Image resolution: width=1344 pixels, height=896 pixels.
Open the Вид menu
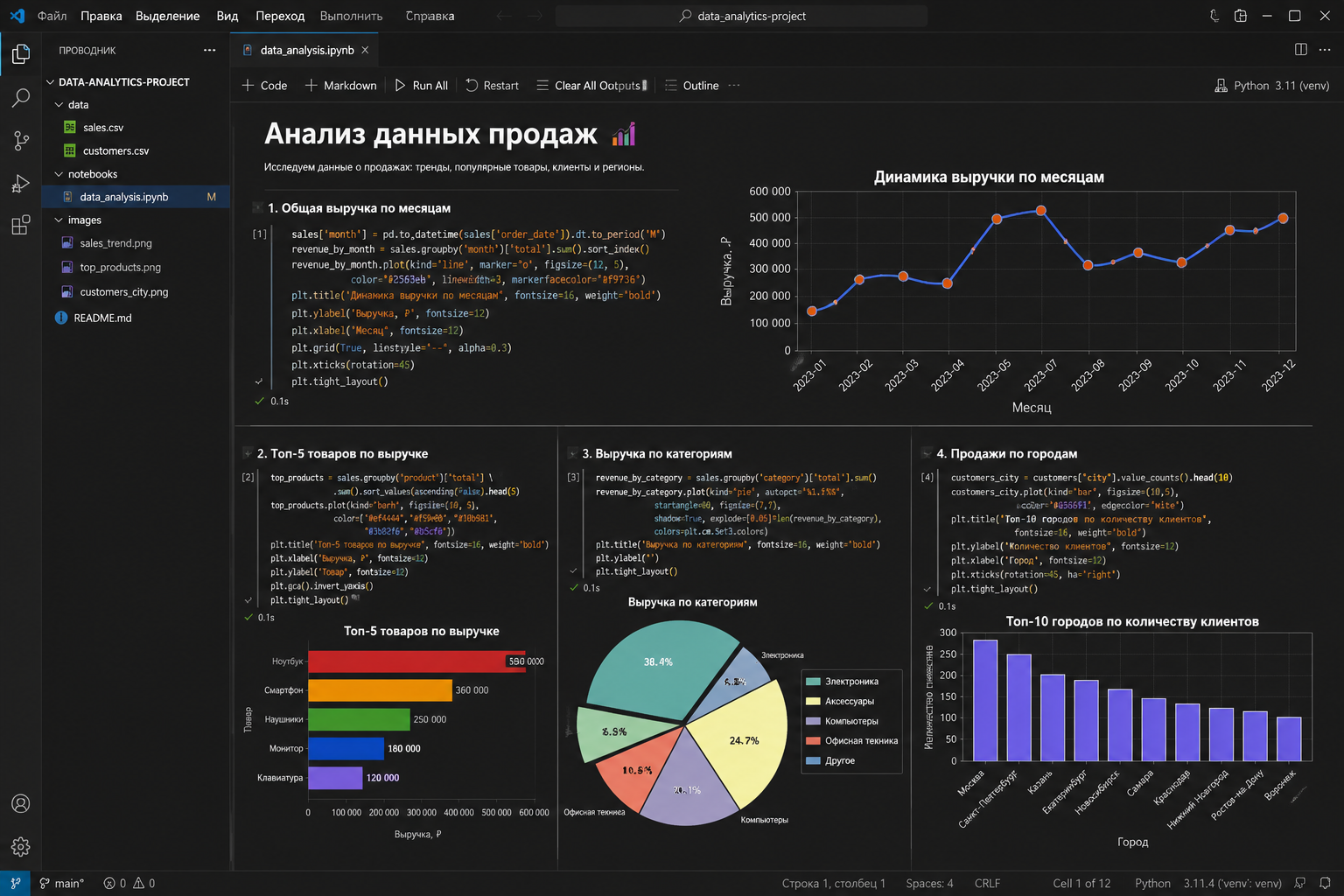227,16
